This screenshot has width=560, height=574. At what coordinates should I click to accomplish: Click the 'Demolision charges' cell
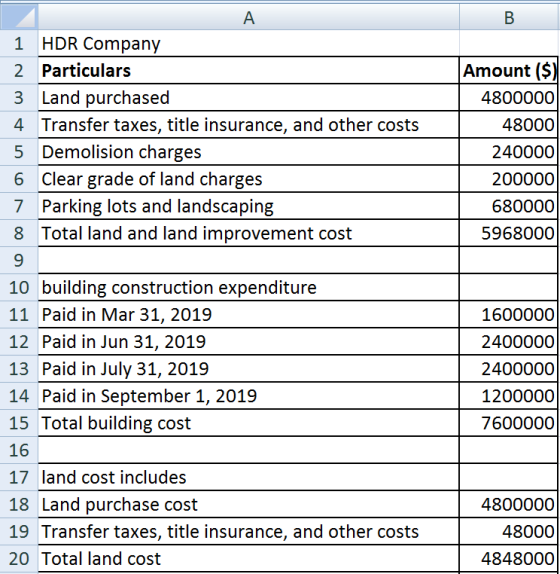point(249,152)
